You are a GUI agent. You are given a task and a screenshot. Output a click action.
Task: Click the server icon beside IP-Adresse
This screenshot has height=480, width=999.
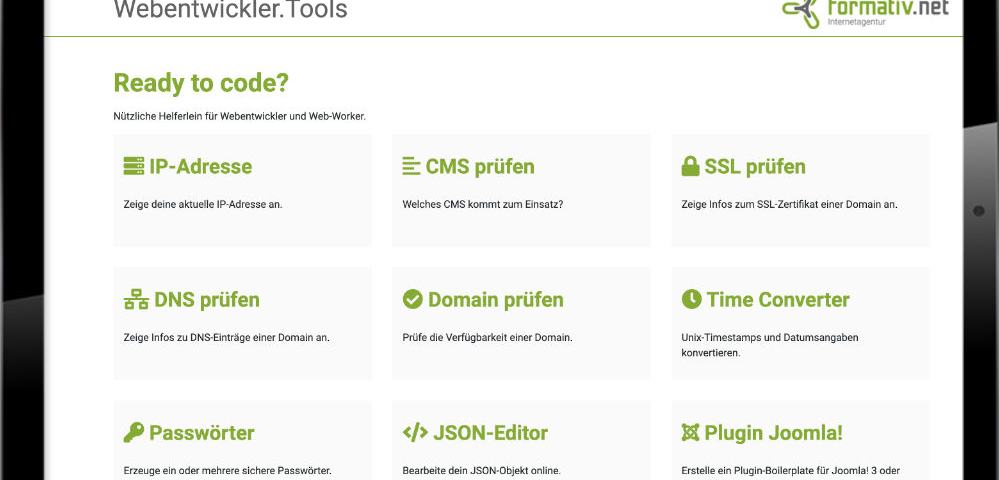pos(133,167)
